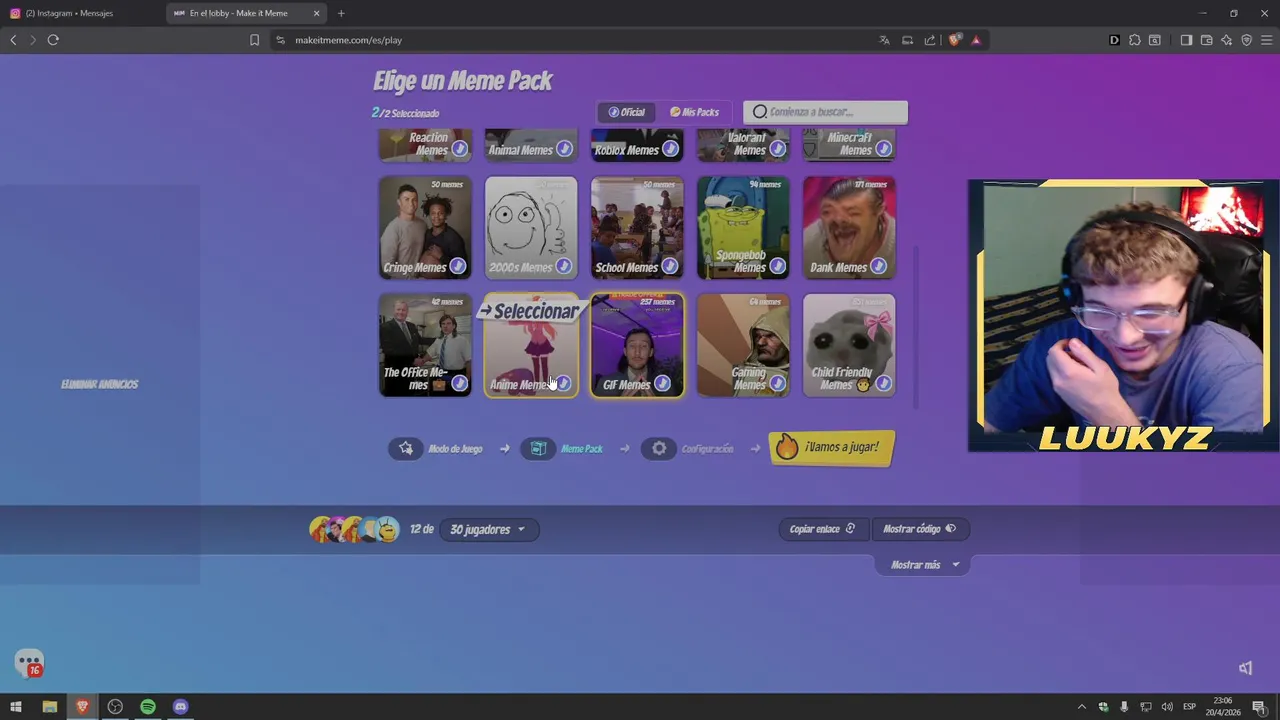Switch to the Instagram Mensajes browser tab
This screenshot has height=720, width=1280.
[x=82, y=13]
